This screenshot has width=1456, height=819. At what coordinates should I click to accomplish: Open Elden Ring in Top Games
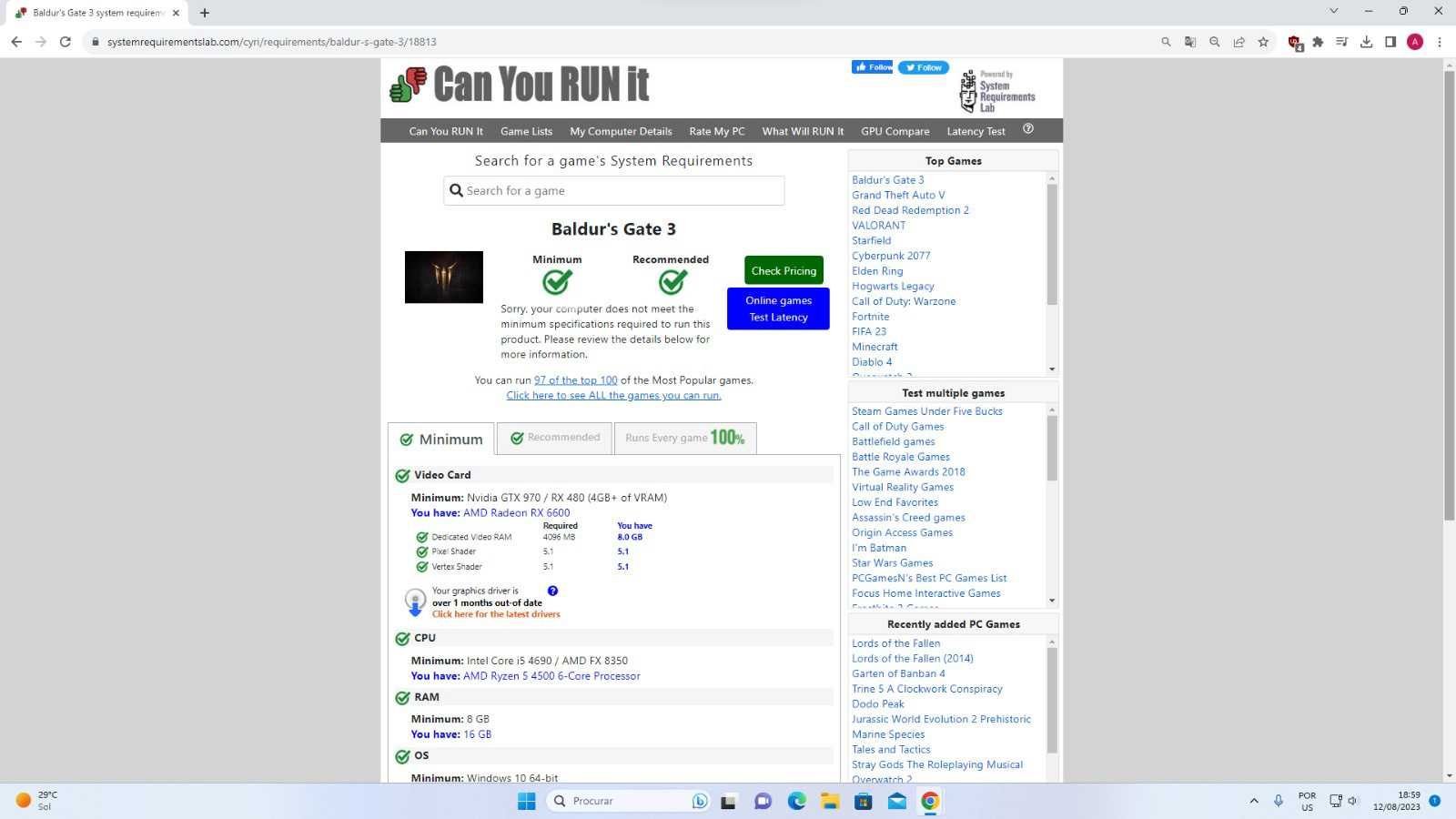pyautogui.click(x=877, y=271)
